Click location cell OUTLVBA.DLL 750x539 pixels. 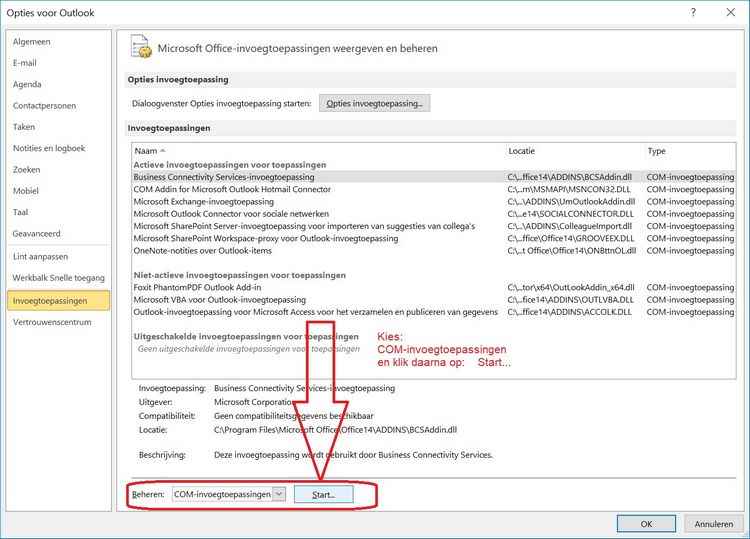[570, 300]
